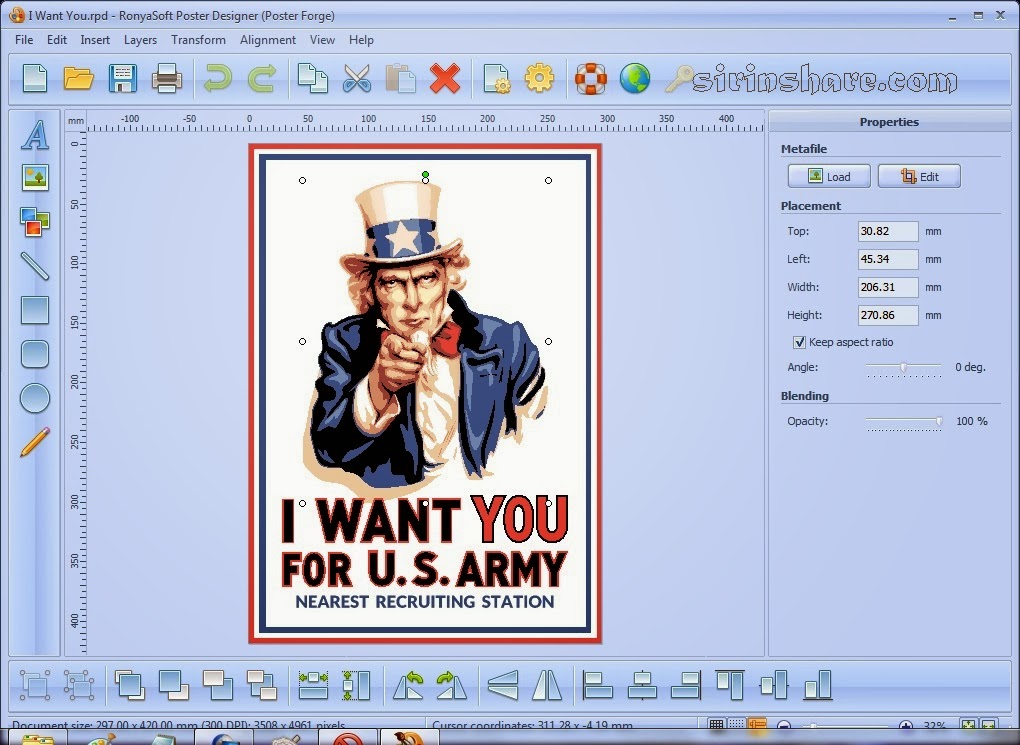Viewport: 1020px width, 745px height.
Task: Align the object to vertical middle
Action: [x=773, y=685]
